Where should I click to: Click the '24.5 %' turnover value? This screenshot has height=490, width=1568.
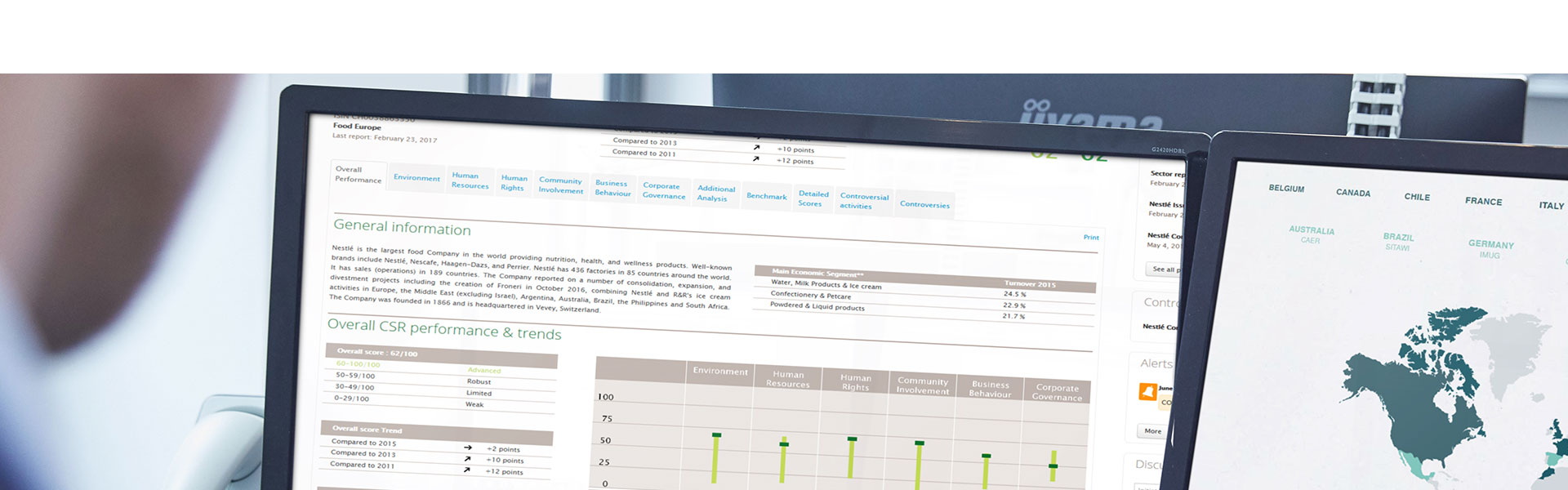(1015, 294)
